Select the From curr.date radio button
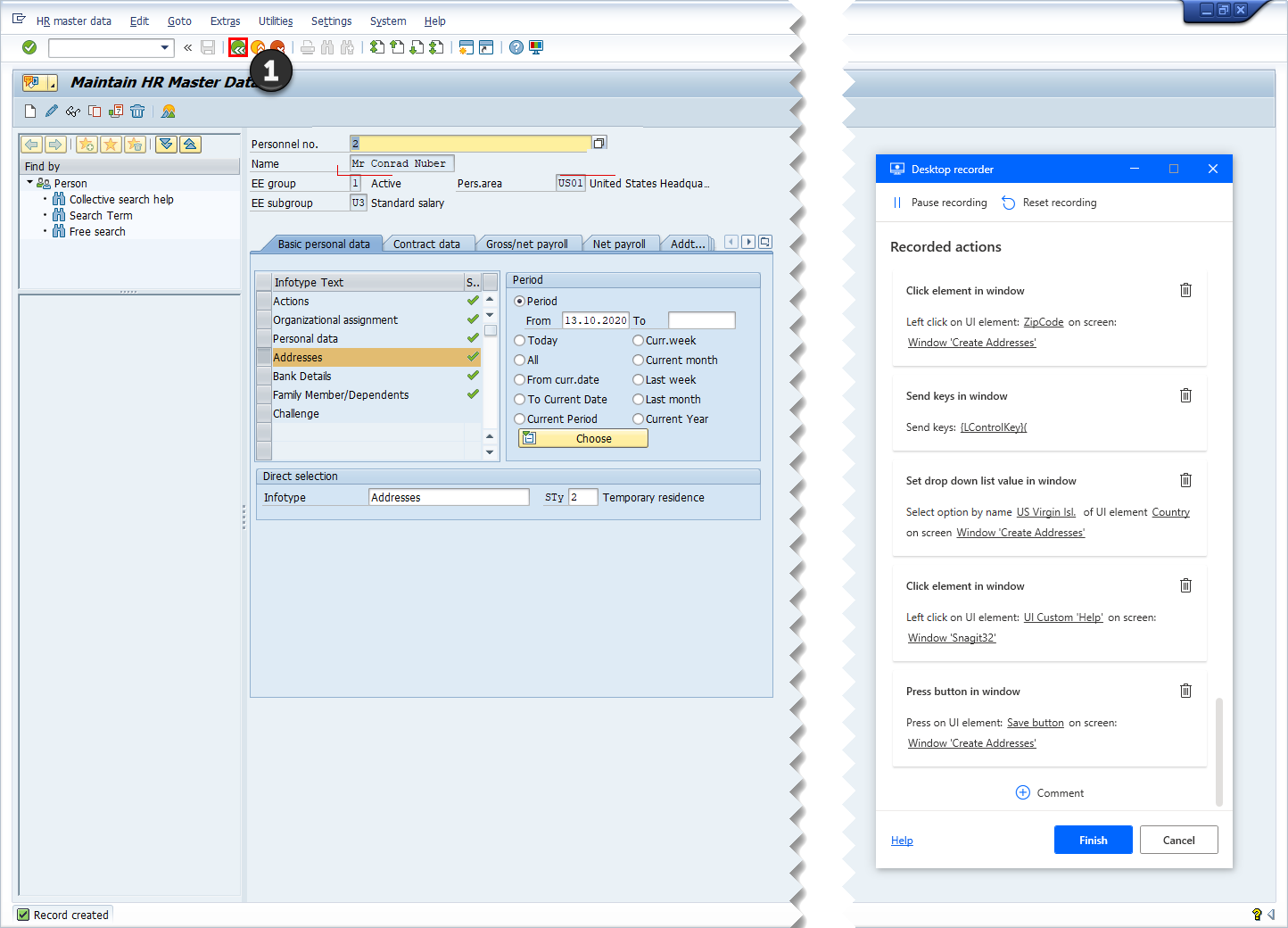Screen dimensions: 1288x928 [x=519, y=379]
